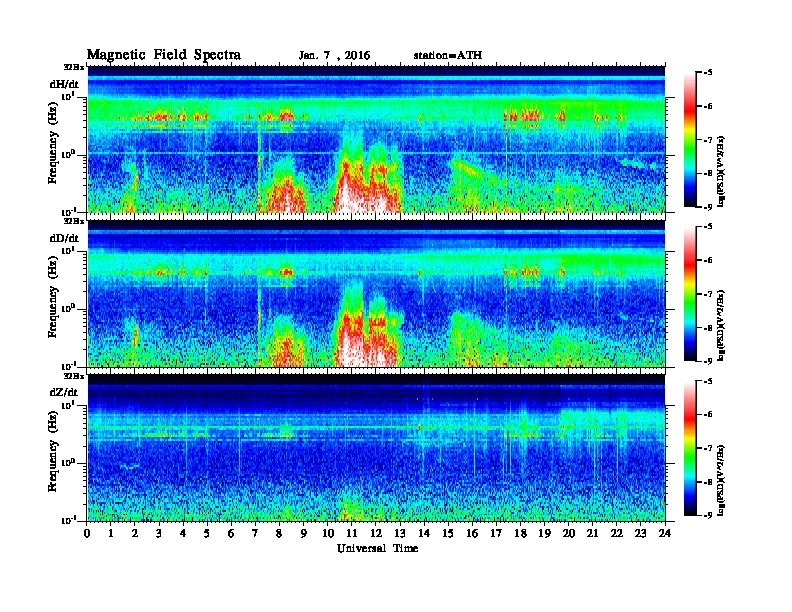Click hour "21" on the Universal Time axis
The height and width of the screenshot is (612, 792).
[x=592, y=533]
